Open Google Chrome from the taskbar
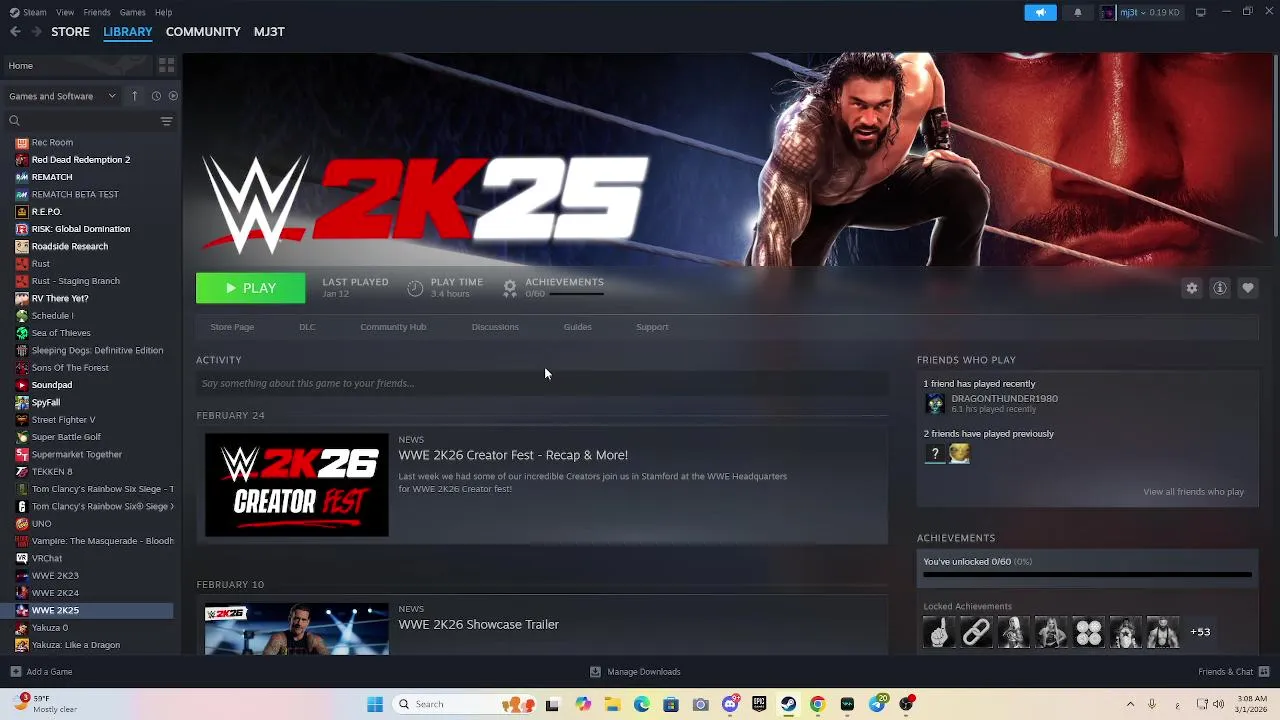 pos(817,704)
